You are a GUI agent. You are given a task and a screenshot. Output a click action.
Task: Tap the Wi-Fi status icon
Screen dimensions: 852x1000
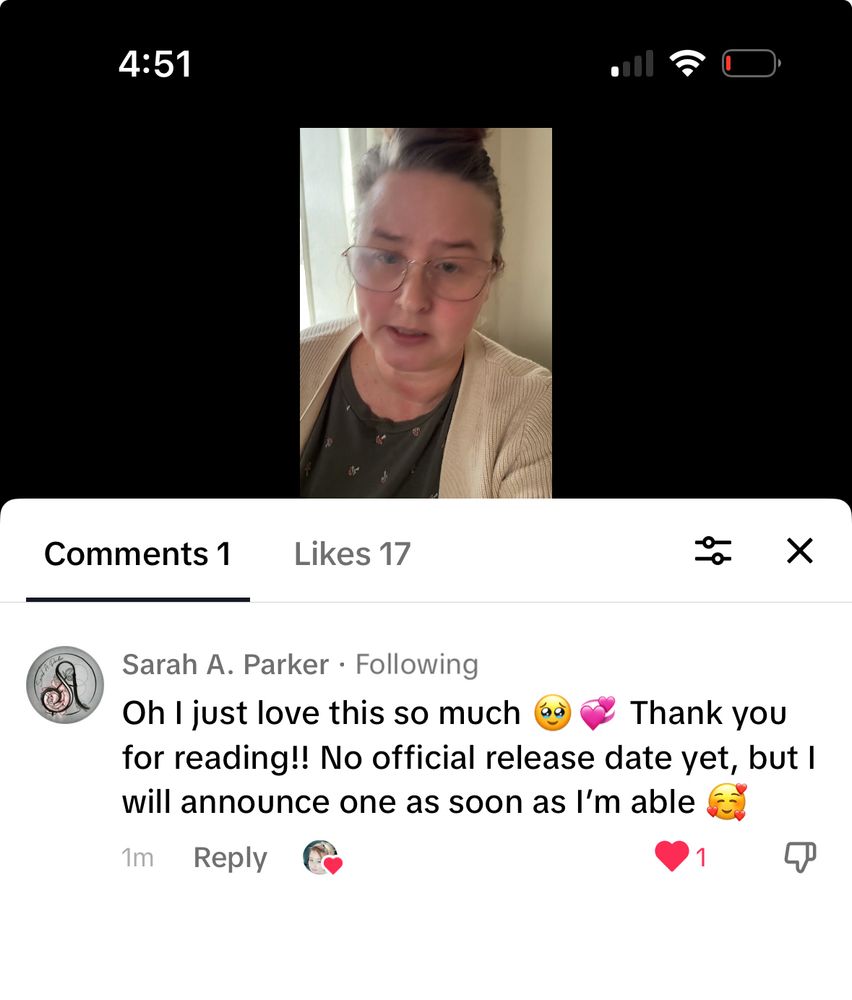[x=687, y=63]
